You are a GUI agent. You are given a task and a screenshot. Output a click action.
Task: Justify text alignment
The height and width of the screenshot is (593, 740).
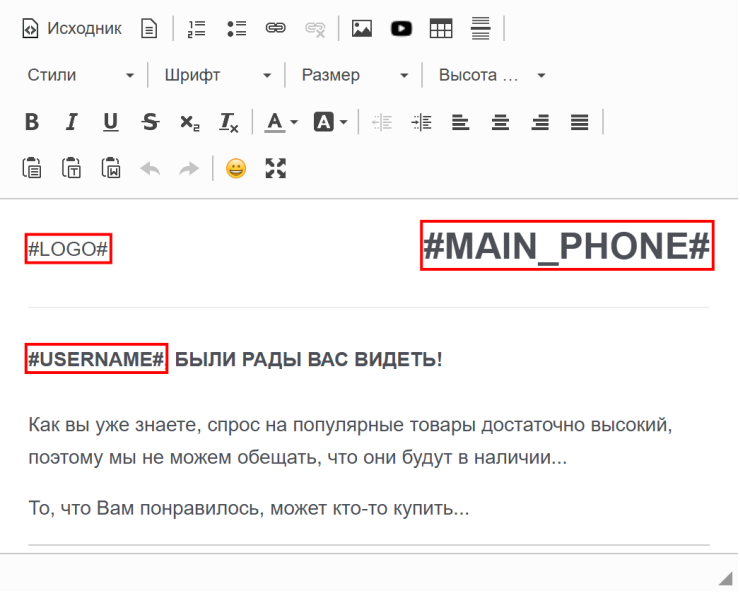pos(580,122)
